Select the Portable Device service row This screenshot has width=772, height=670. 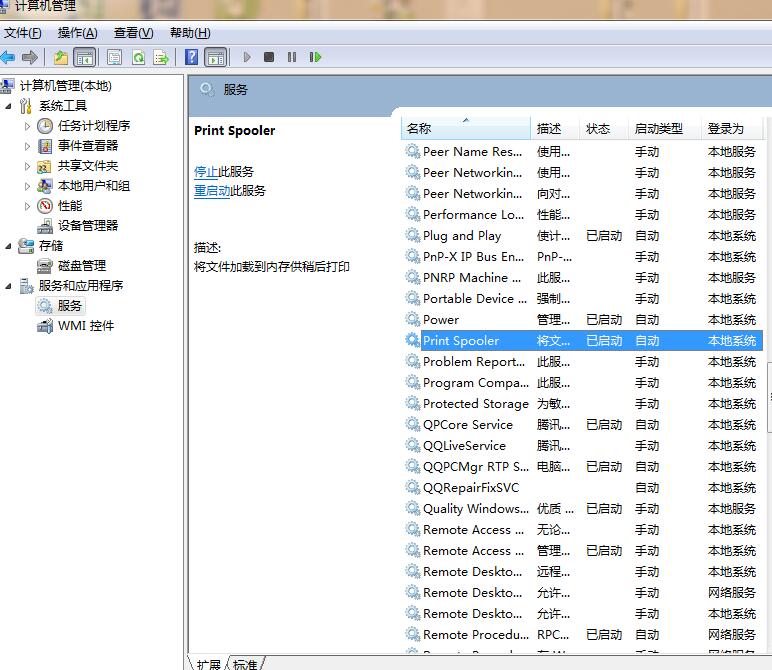(x=582, y=299)
